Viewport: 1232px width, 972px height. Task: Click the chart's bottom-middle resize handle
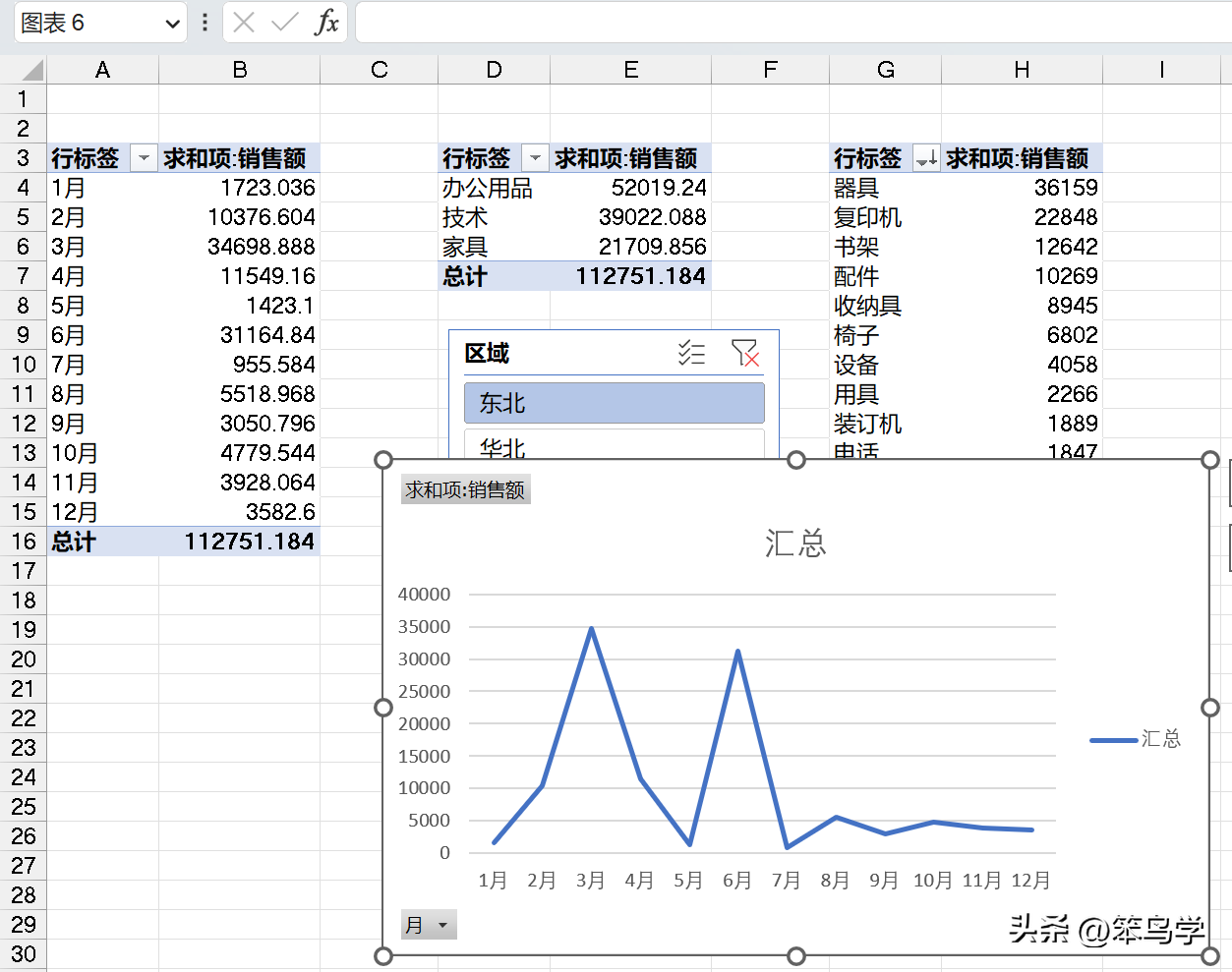796,956
